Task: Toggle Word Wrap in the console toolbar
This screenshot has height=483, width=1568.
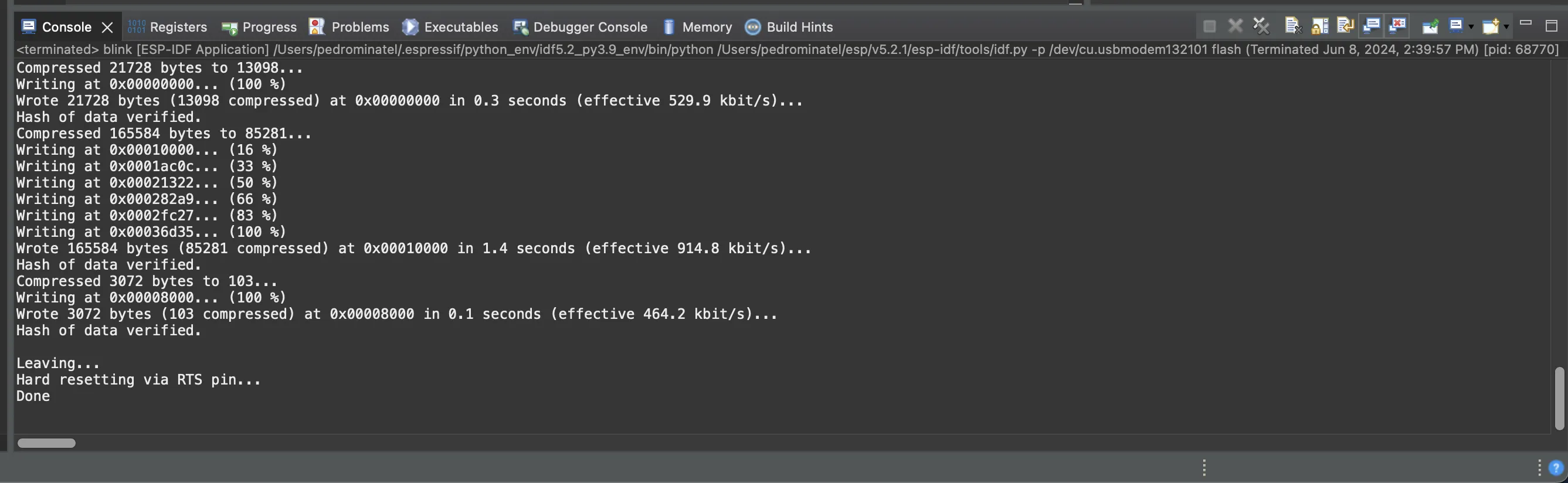Action: tap(1345, 26)
